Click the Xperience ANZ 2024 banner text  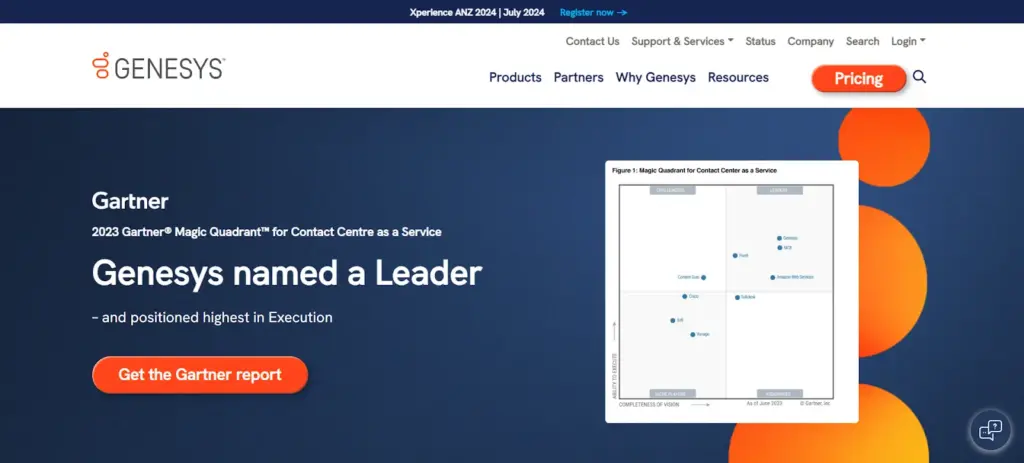click(477, 12)
